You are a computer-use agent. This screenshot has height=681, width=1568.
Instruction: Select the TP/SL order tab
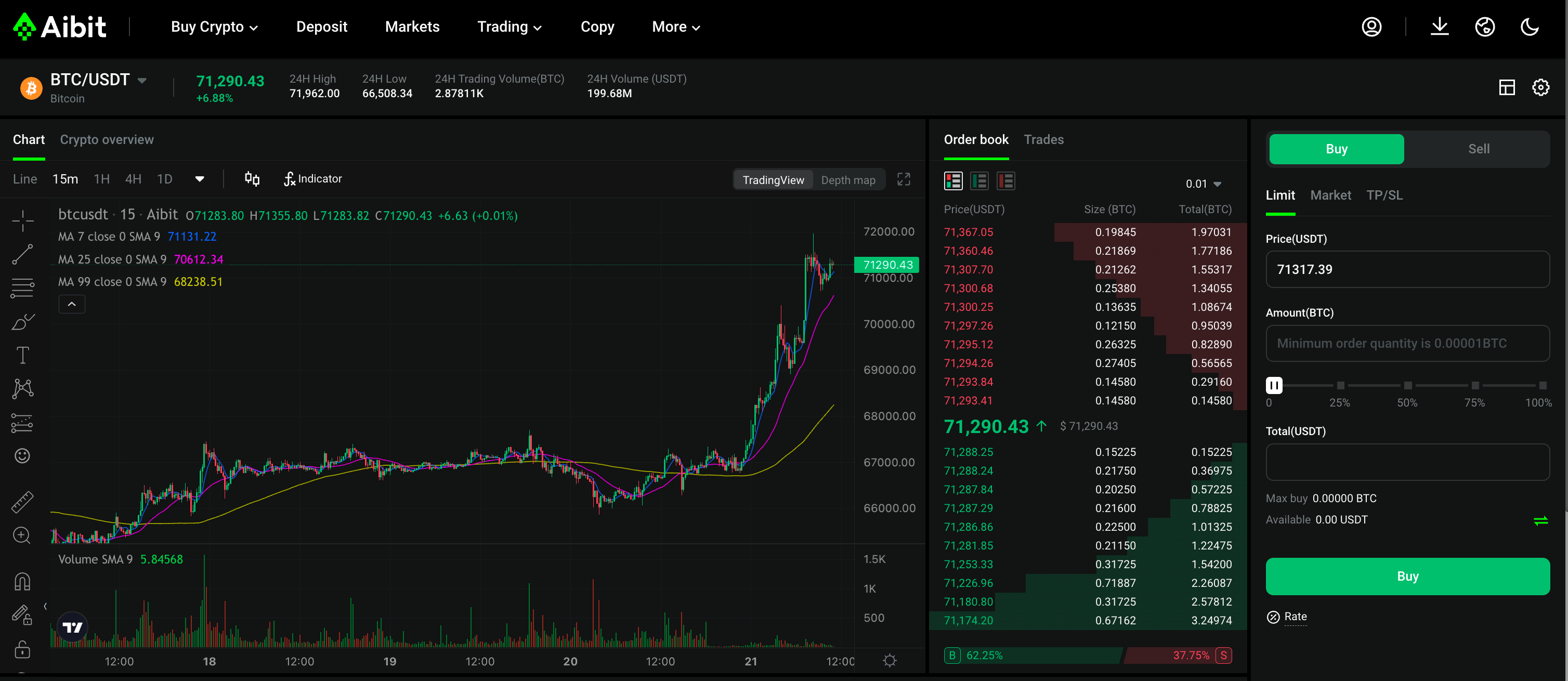[x=1384, y=195]
